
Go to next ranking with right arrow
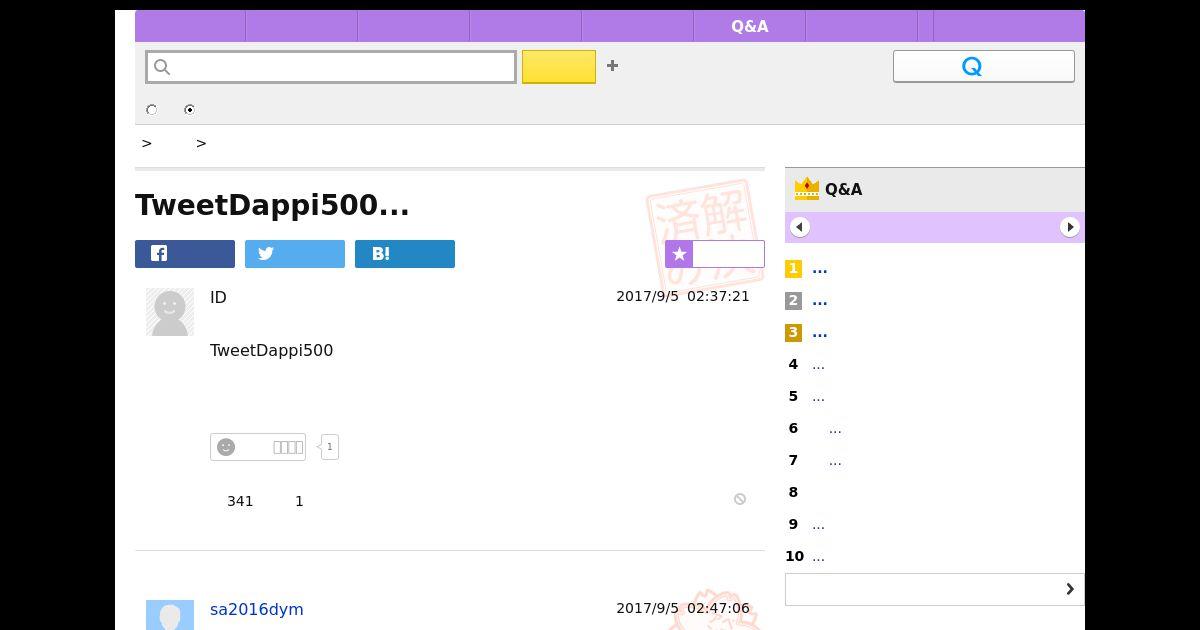coord(1070,227)
